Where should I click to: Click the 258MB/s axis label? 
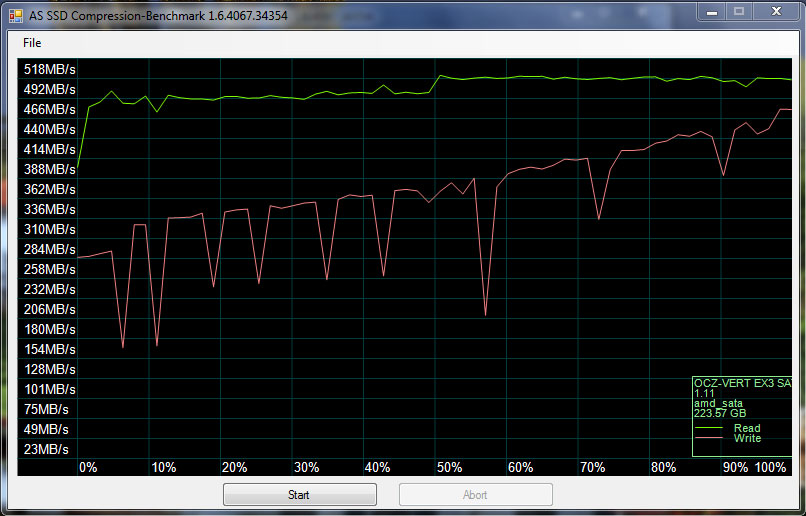(x=50, y=269)
